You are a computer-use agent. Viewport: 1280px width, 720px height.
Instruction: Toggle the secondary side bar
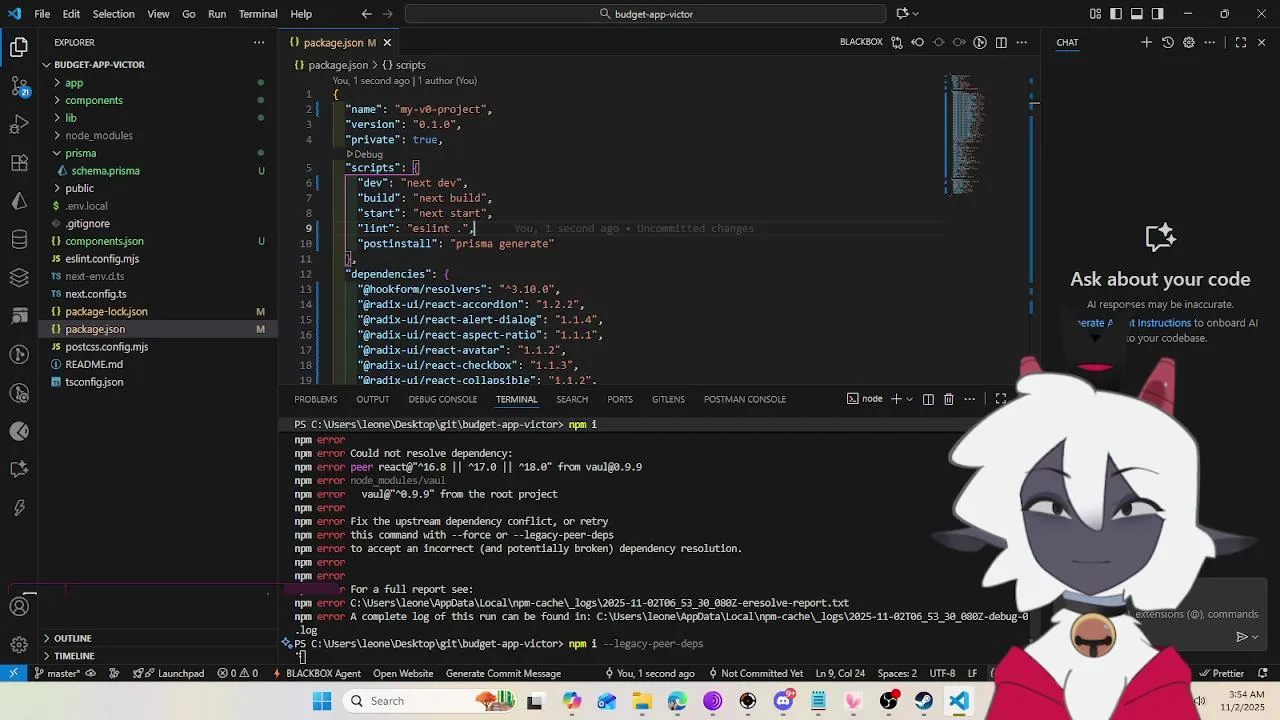click(1158, 14)
